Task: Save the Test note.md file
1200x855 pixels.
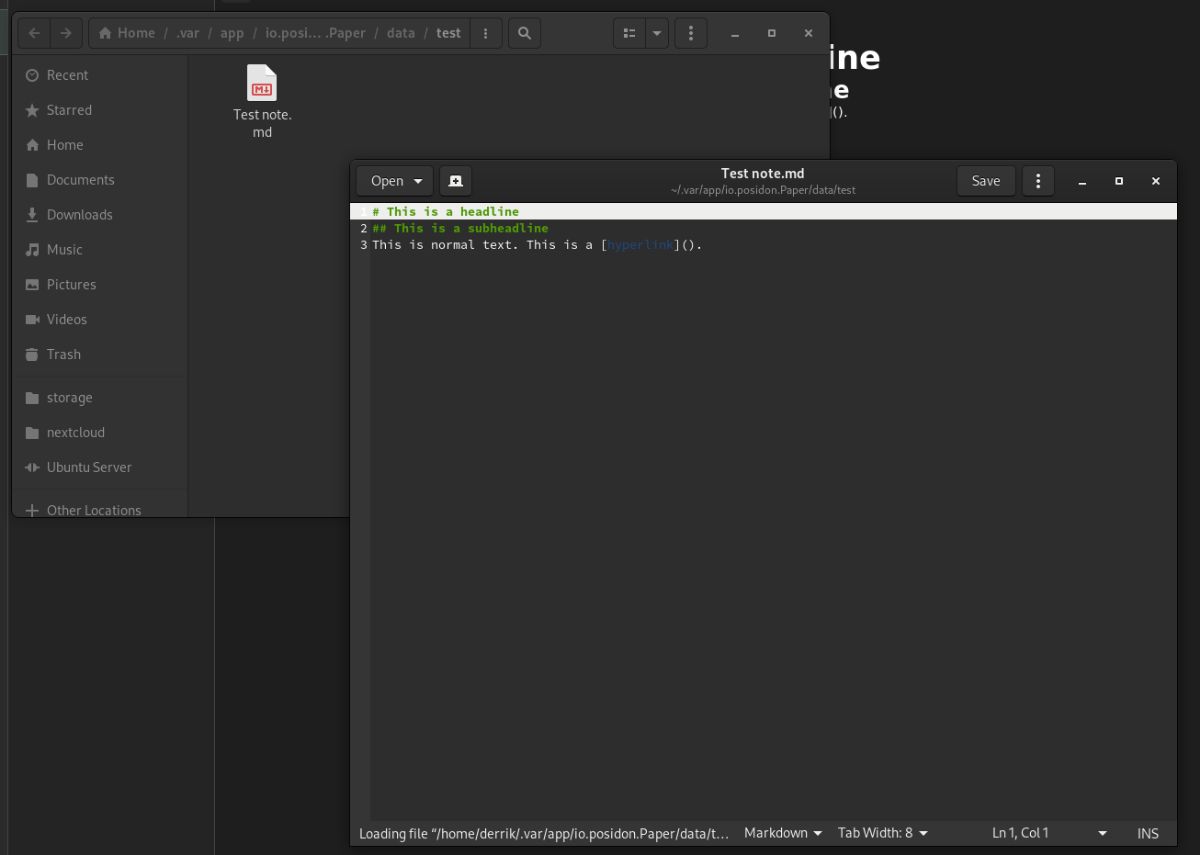Action: coord(985,181)
